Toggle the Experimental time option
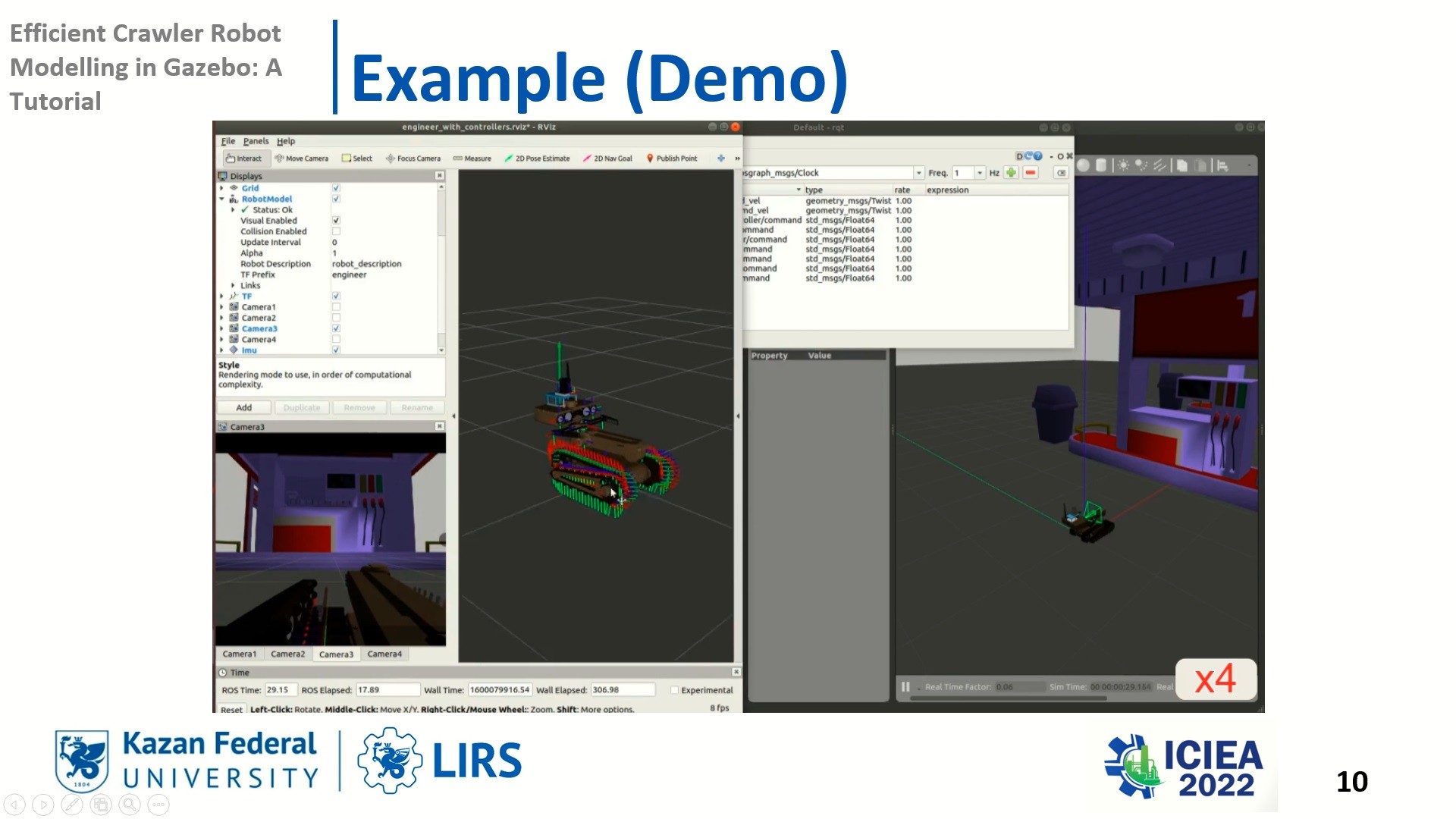This screenshot has width=1456, height=819. [x=673, y=689]
